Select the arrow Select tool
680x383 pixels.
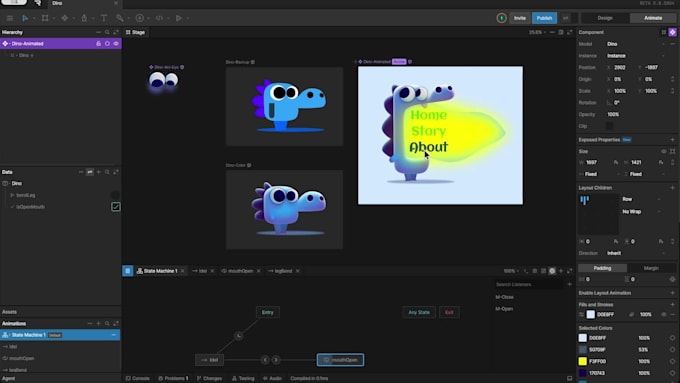(25, 18)
